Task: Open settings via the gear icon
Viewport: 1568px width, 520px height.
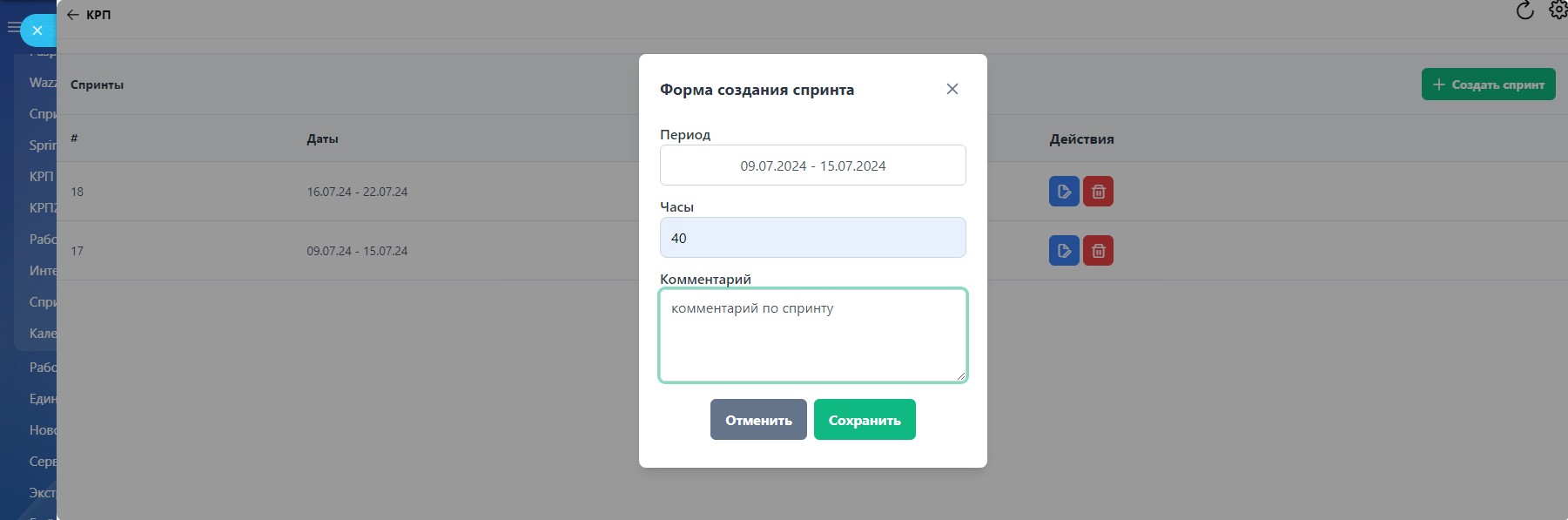Action: coord(1558,10)
